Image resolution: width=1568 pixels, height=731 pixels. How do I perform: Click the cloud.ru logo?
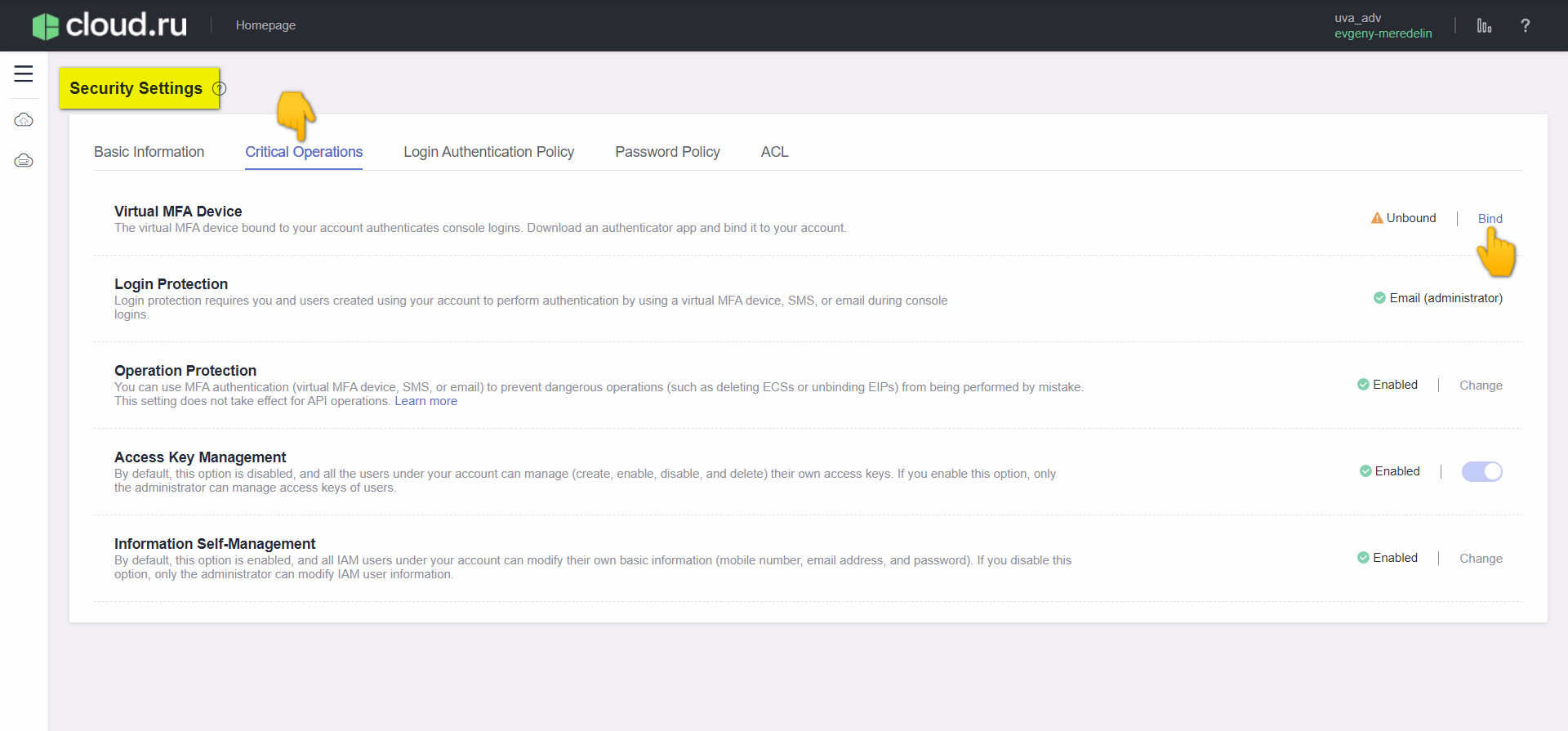(110, 25)
